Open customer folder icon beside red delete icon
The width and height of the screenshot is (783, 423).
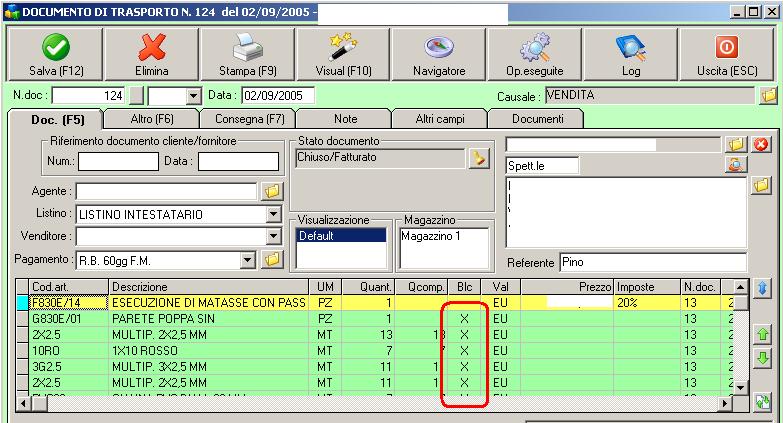point(736,145)
